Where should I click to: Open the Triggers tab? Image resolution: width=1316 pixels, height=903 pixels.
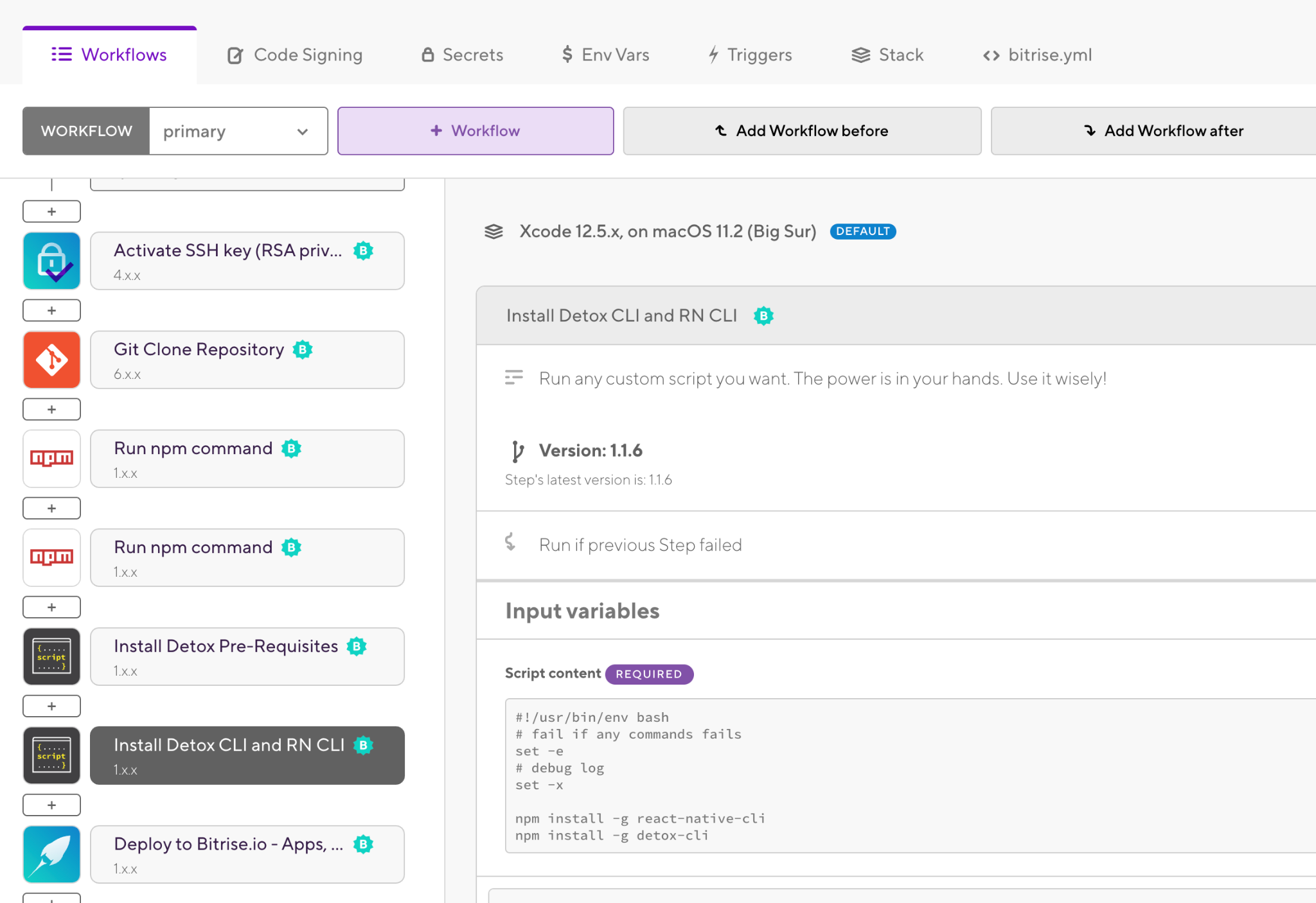[x=750, y=55]
